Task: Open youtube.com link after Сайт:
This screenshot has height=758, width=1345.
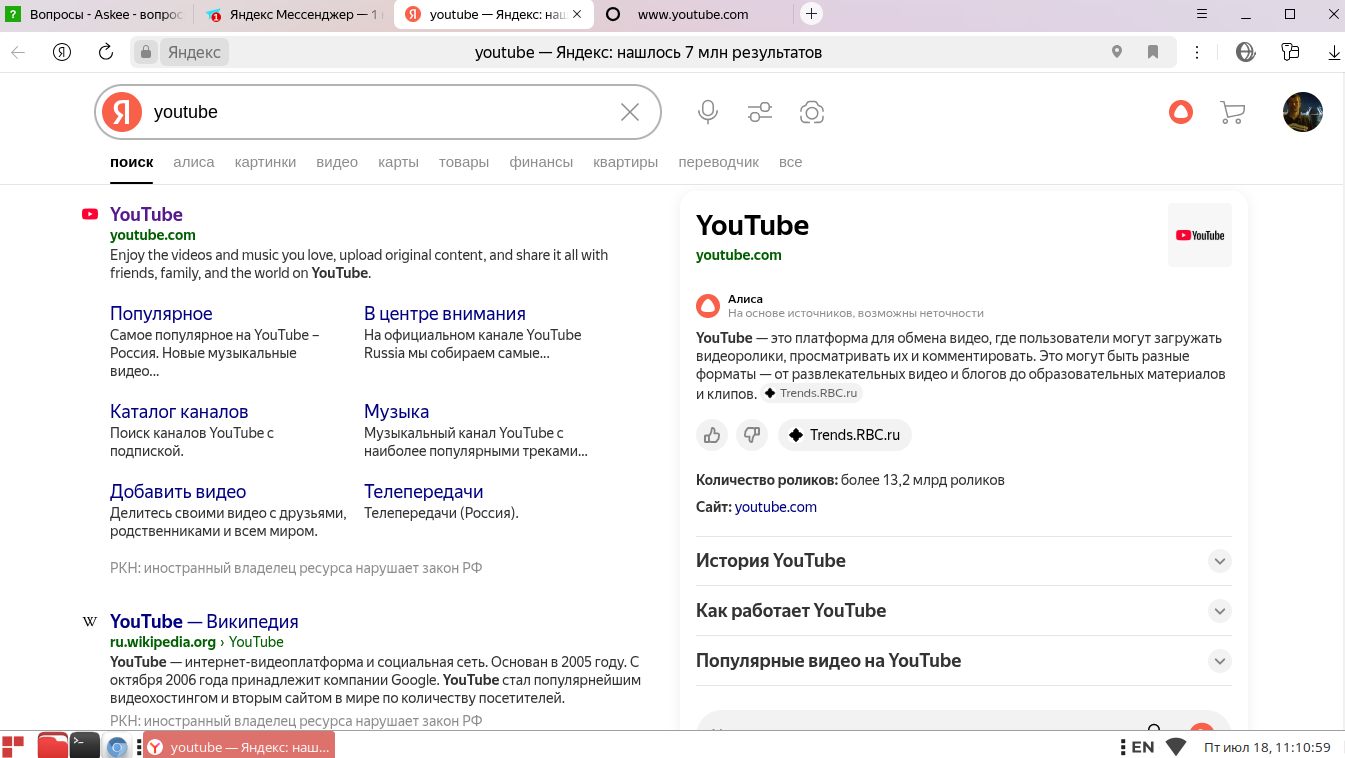Action: (776, 507)
